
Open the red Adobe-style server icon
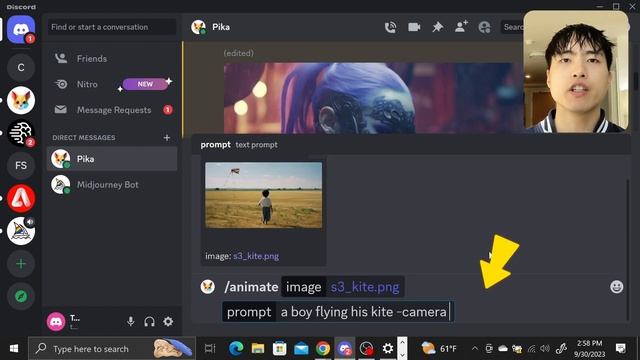click(21, 198)
